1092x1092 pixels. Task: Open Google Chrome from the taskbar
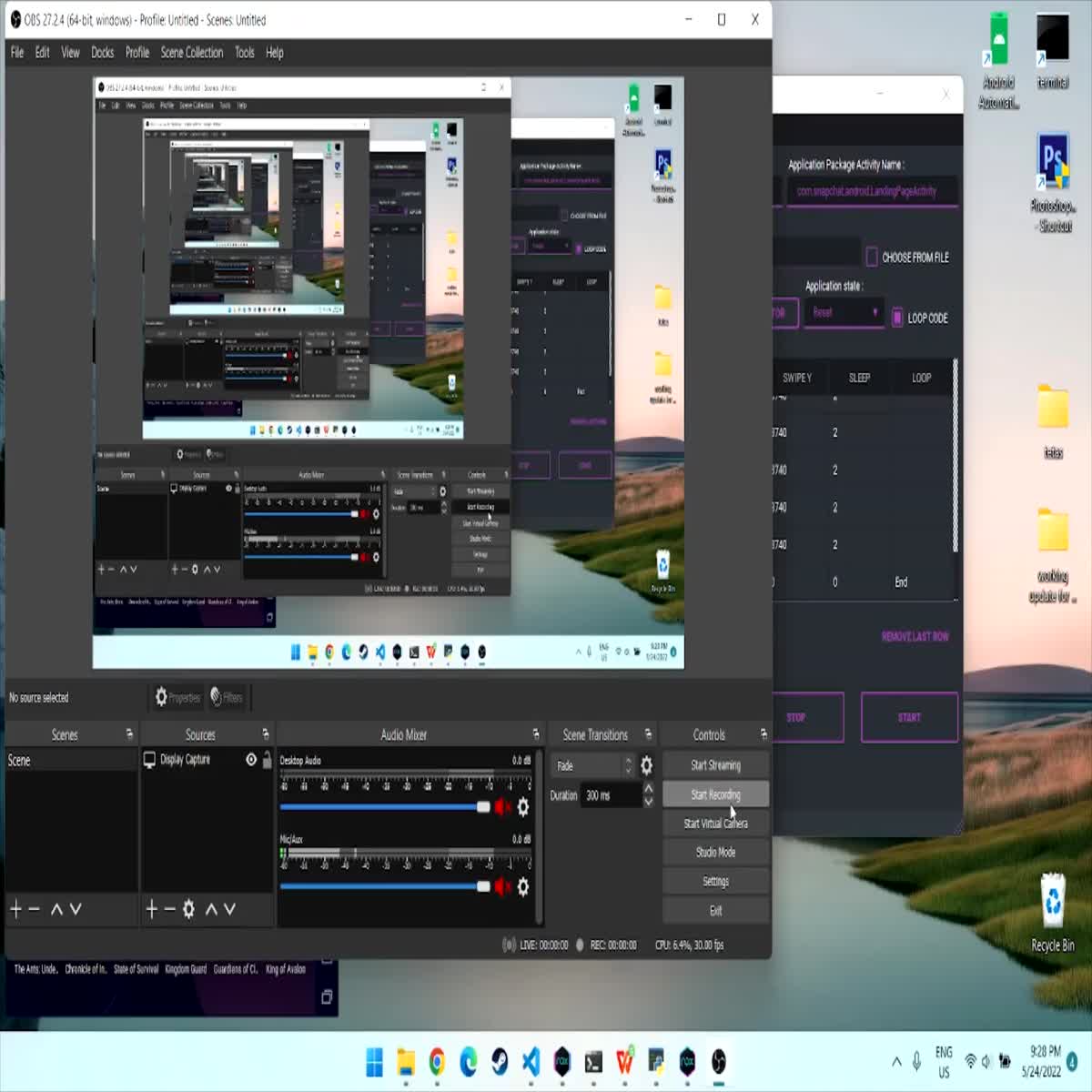(x=437, y=1061)
